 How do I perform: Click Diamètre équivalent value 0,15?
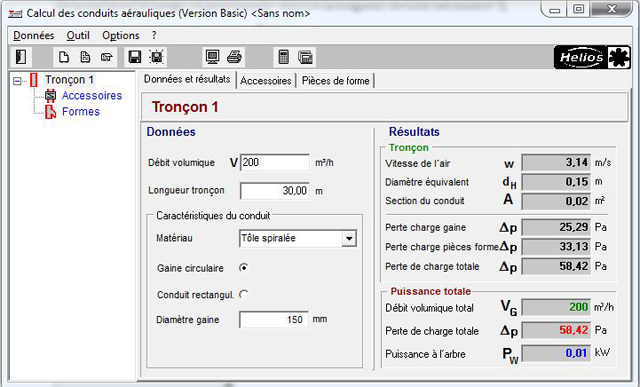pos(556,182)
